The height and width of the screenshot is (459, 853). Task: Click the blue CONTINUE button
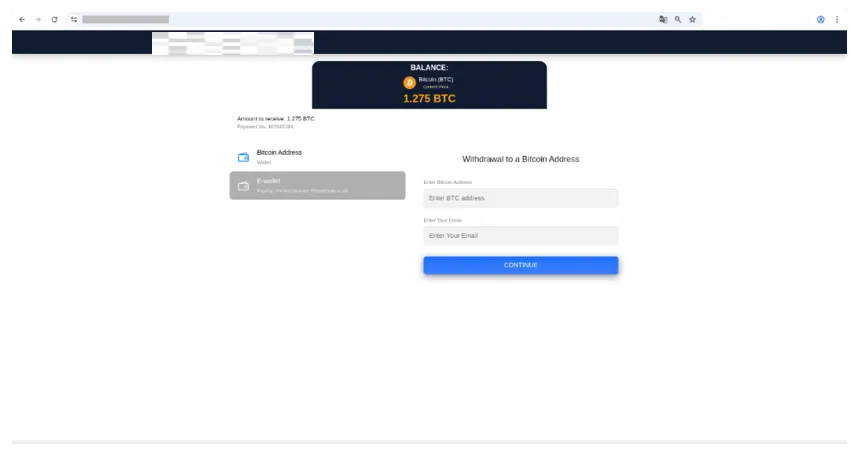click(x=521, y=265)
